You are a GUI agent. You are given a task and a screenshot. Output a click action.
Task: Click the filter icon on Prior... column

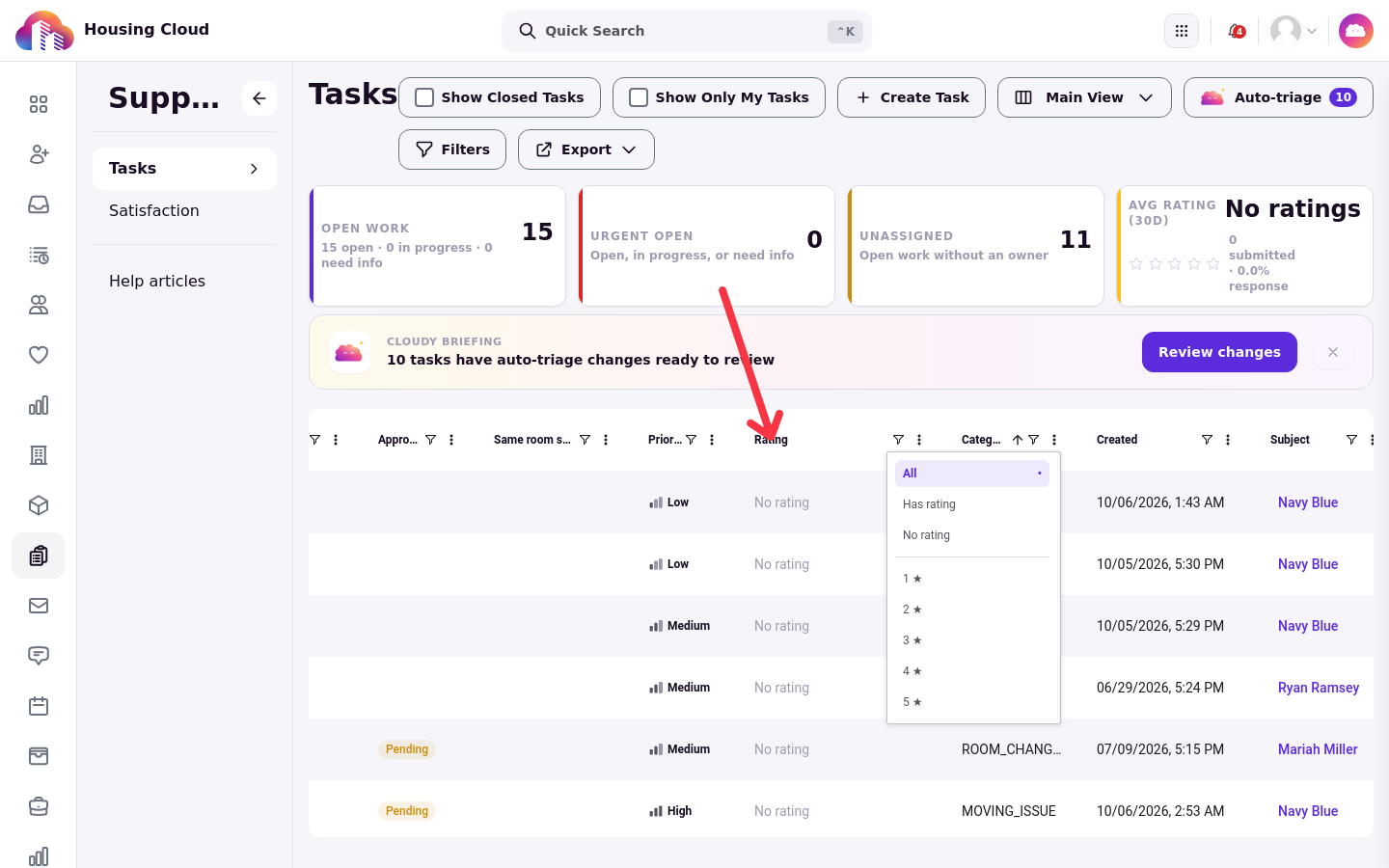[691, 440]
